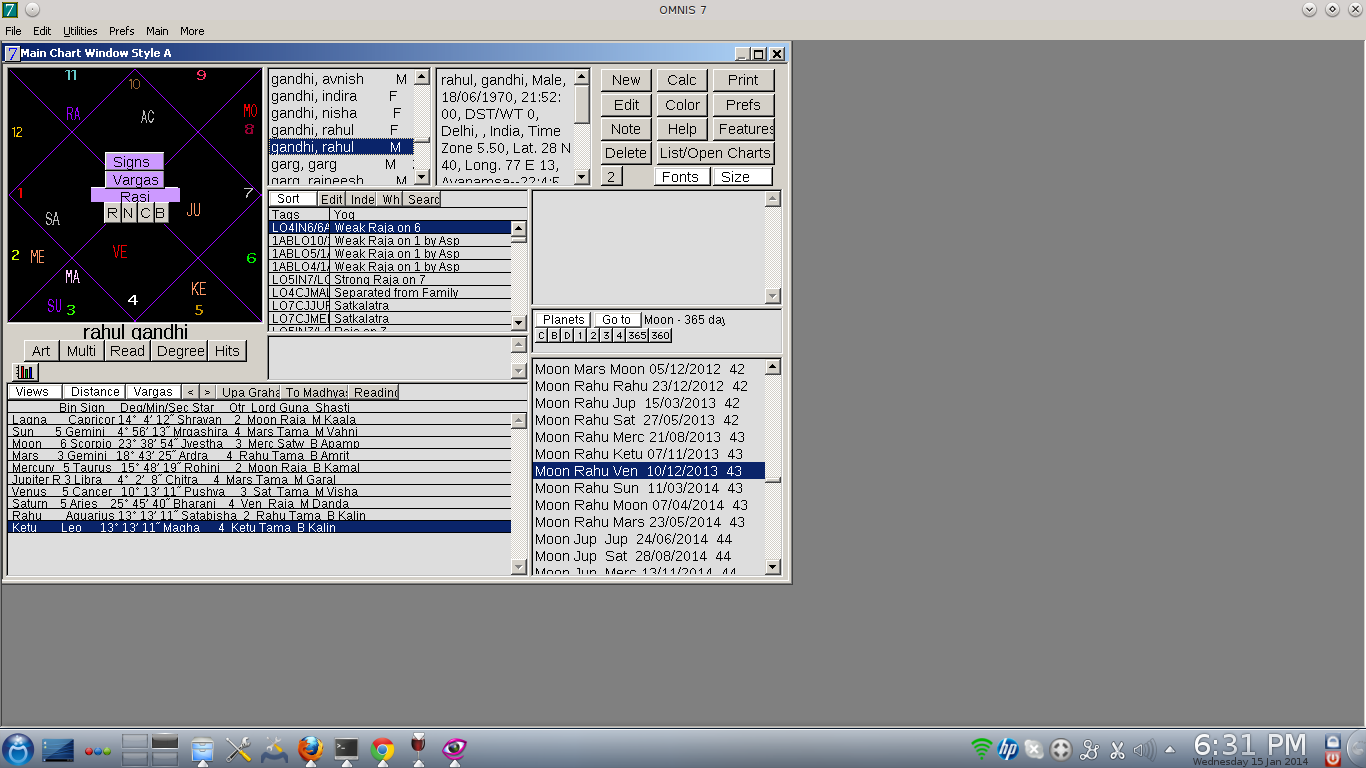Click the red power shutdown icon
Screen dimensions: 1366x768
tap(1332, 759)
